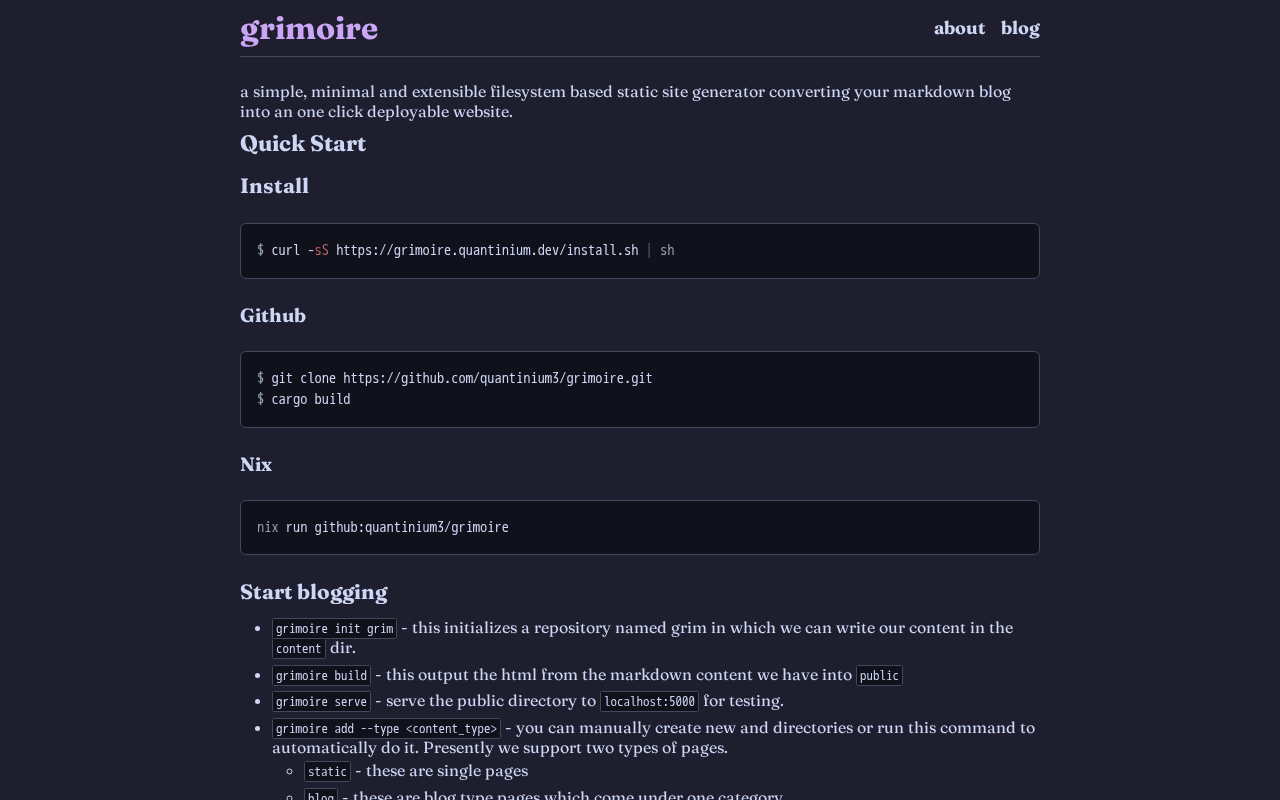Click the 'localhost:5000' inline code
The width and height of the screenshot is (1280, 800).
(649, 702)
